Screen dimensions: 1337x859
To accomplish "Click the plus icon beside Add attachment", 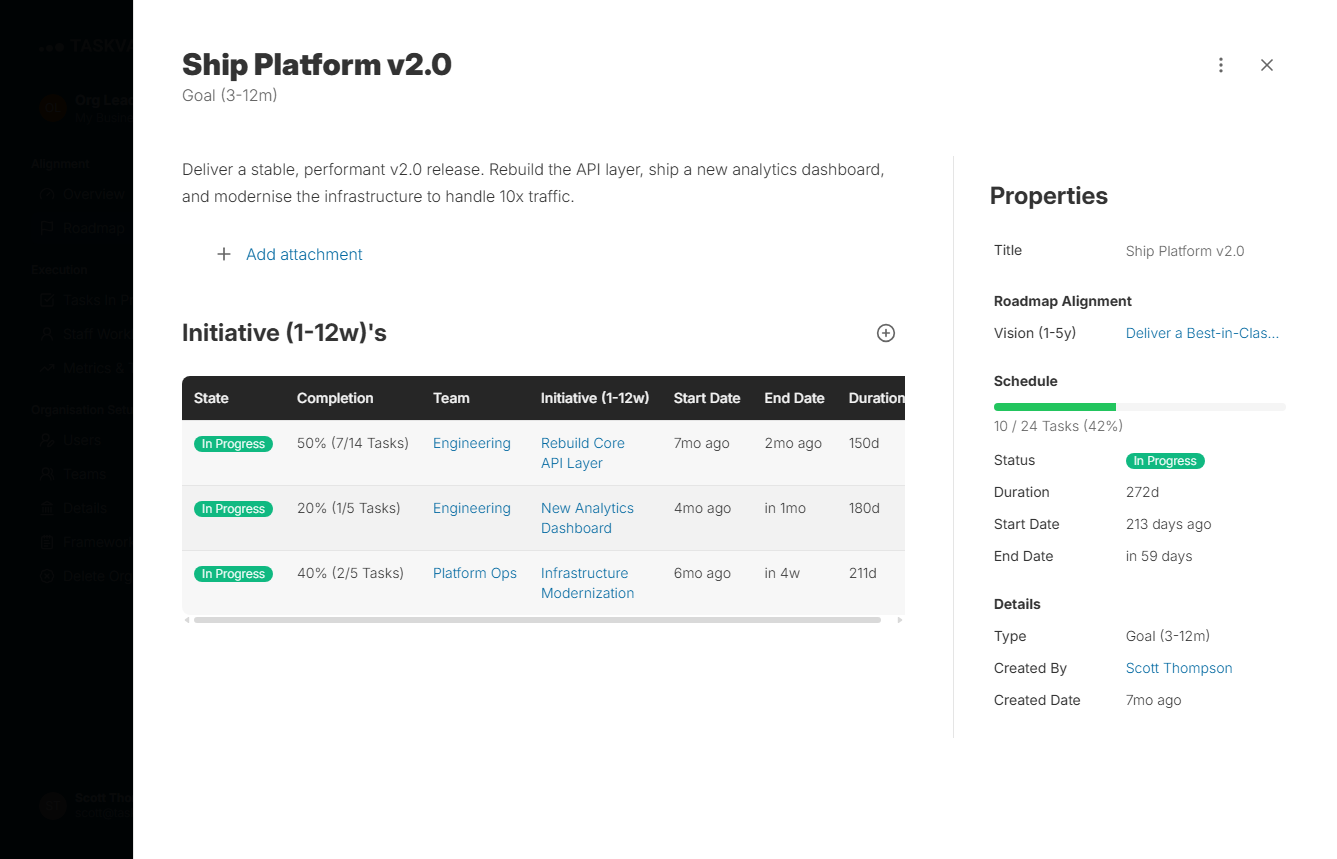I will point(224,254).
